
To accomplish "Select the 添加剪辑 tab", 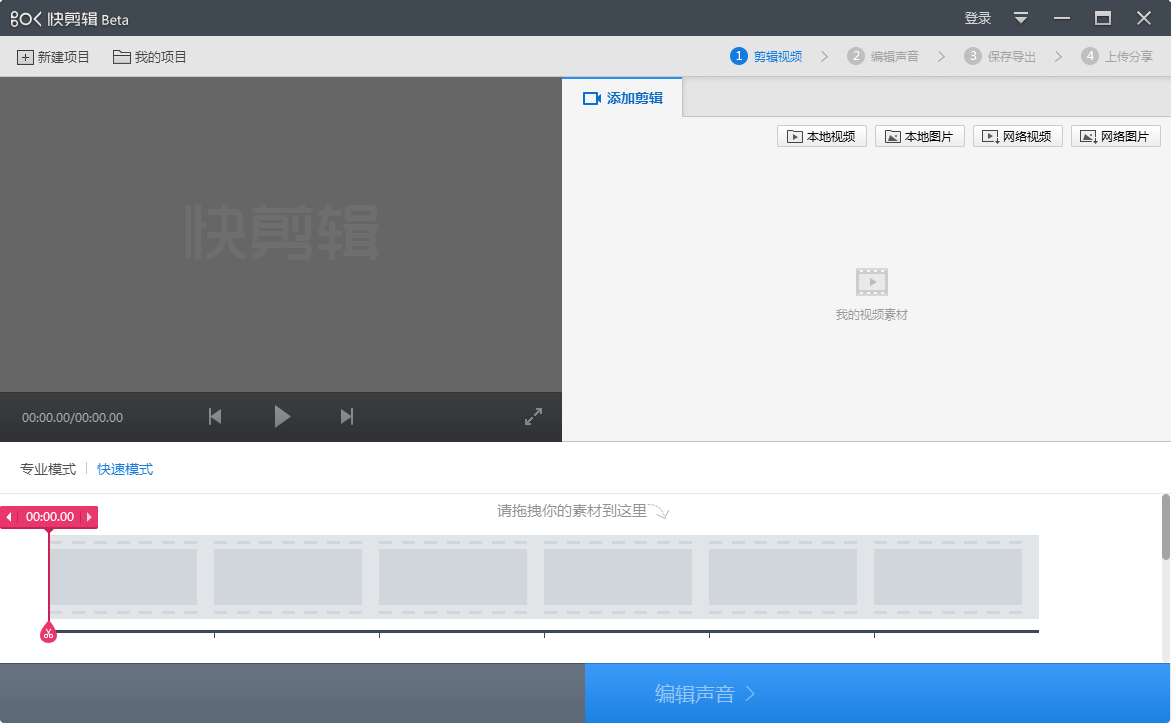I will [622, 98].
